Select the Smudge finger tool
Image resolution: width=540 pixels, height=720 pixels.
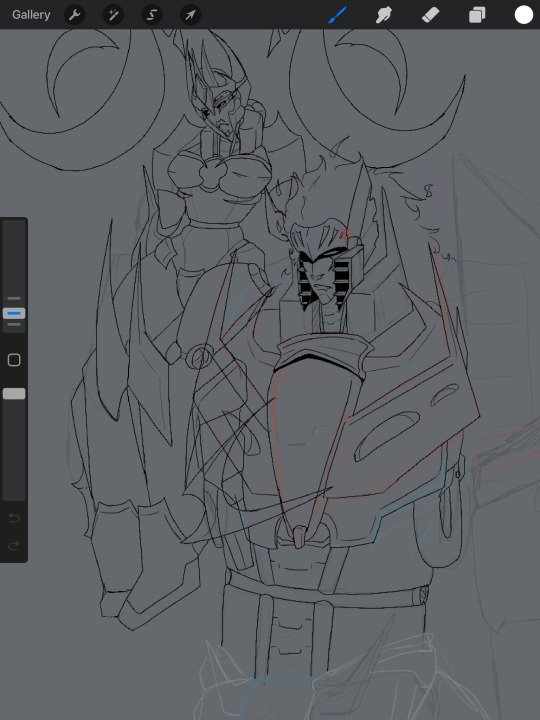coord(384,15)
